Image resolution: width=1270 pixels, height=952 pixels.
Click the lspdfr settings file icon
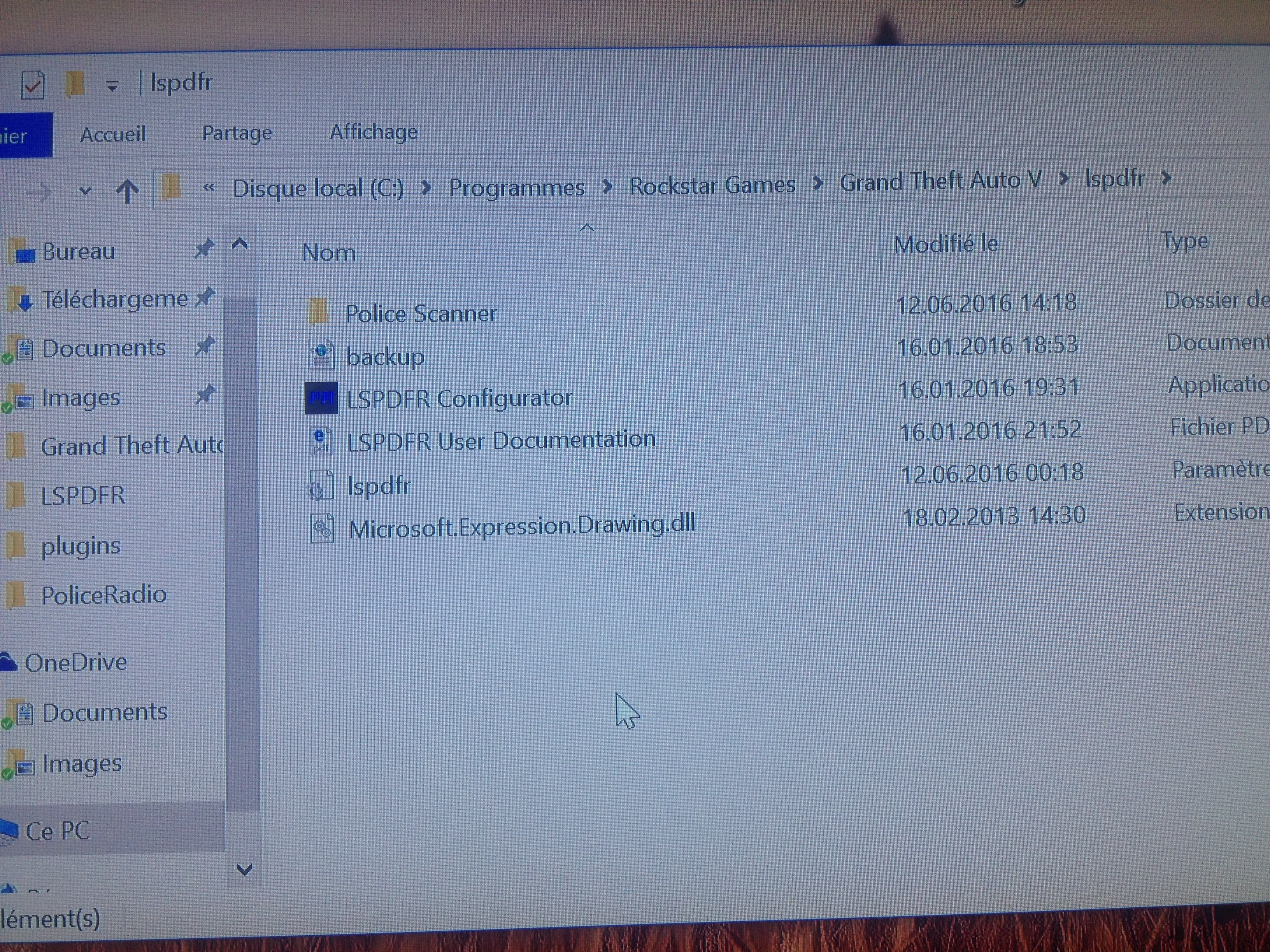coord(321,485)
